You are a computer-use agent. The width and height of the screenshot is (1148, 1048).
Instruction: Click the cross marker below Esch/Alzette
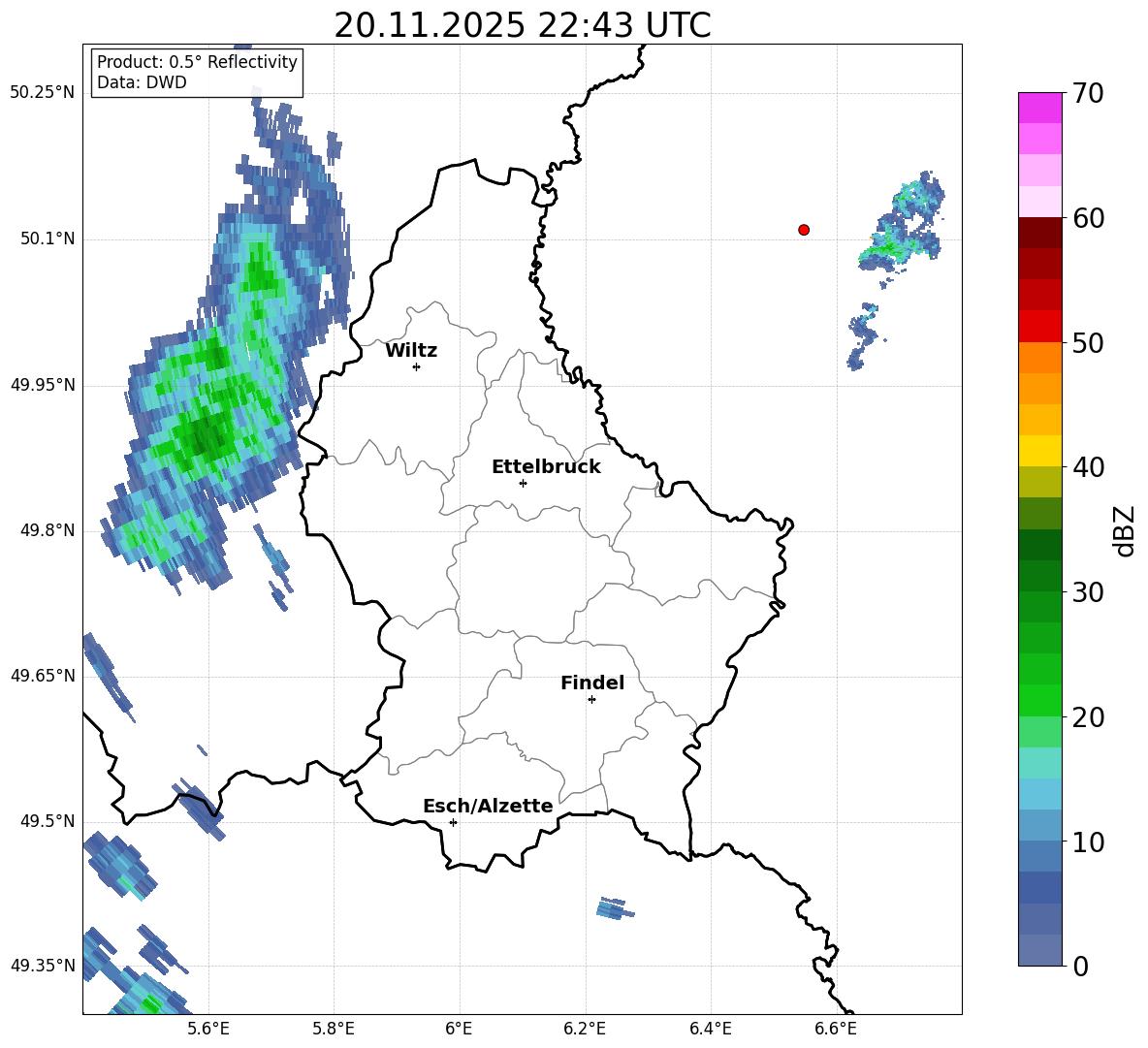453,822
